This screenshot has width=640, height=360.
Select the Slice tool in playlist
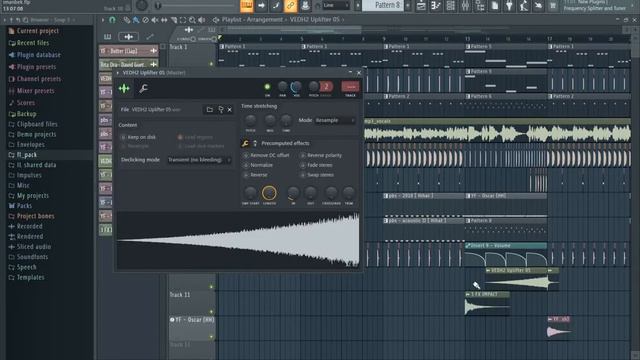(x=174, y=20)
